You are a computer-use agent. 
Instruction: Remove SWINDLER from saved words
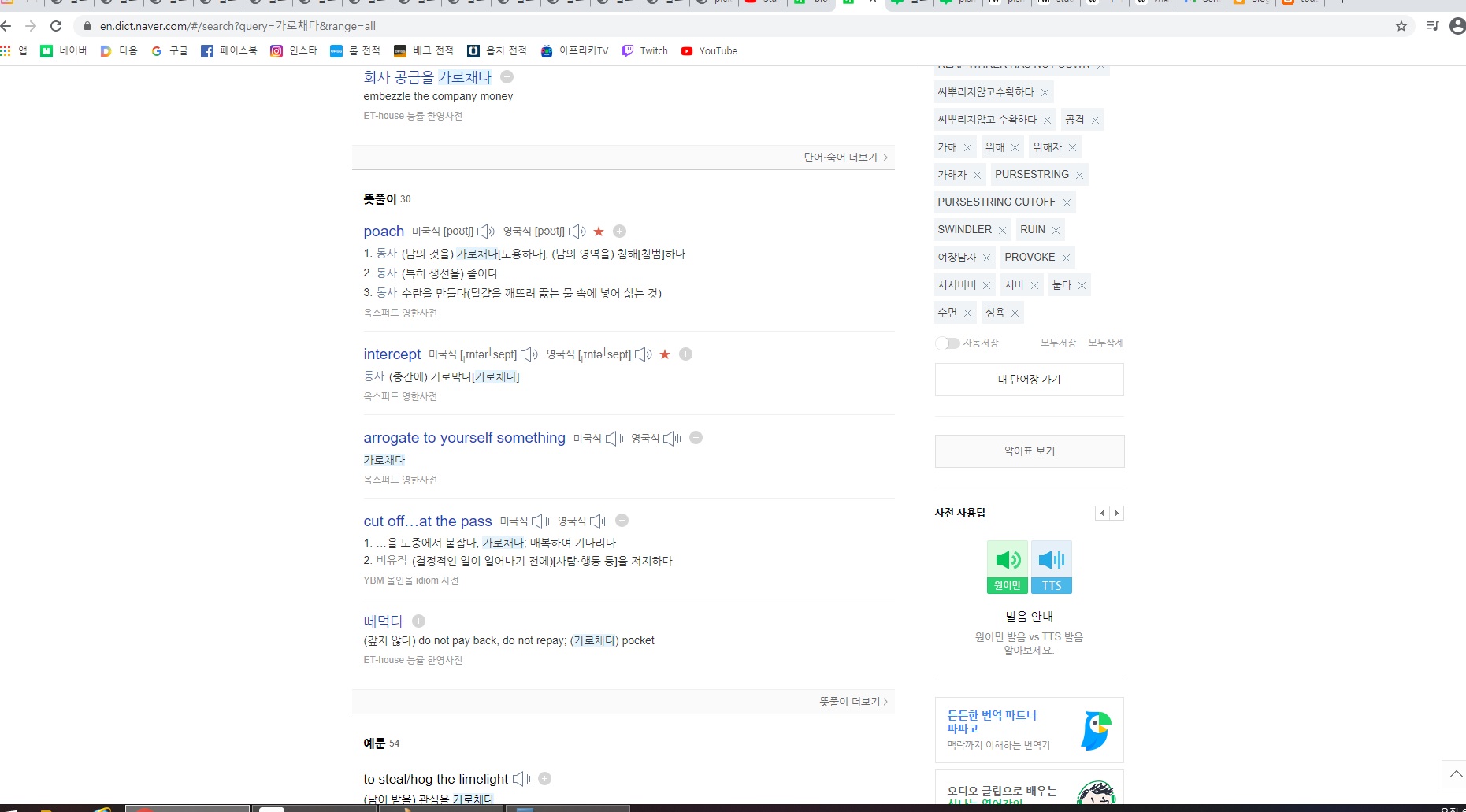[x=1002, y=230]
